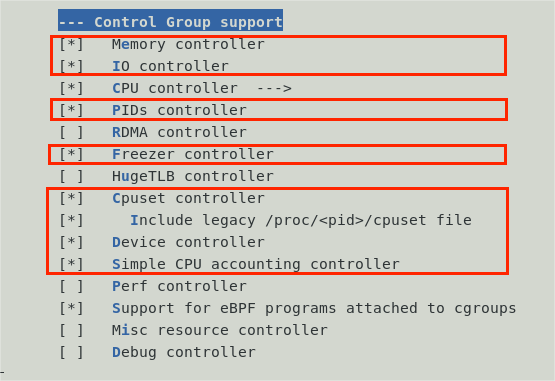The width and height of the screenshot is (555, 381).
Task: Toggle the Freezer controller checkbox
Action: point(71,154)
